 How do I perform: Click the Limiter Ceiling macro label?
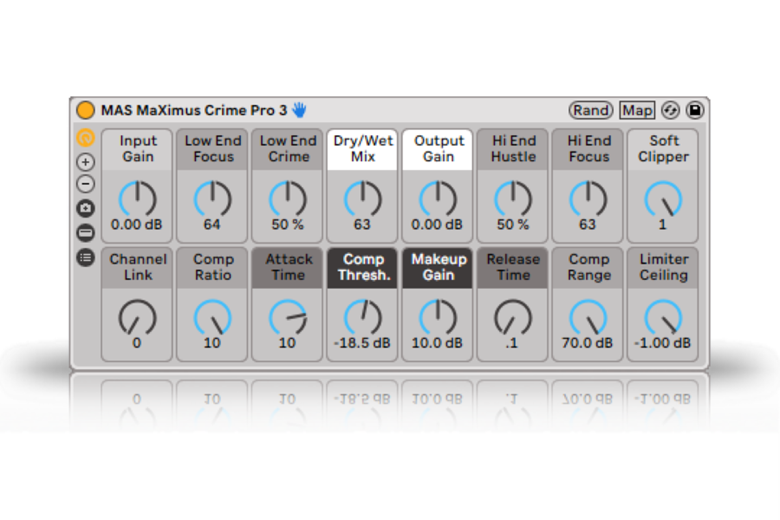tap(663, 268)
